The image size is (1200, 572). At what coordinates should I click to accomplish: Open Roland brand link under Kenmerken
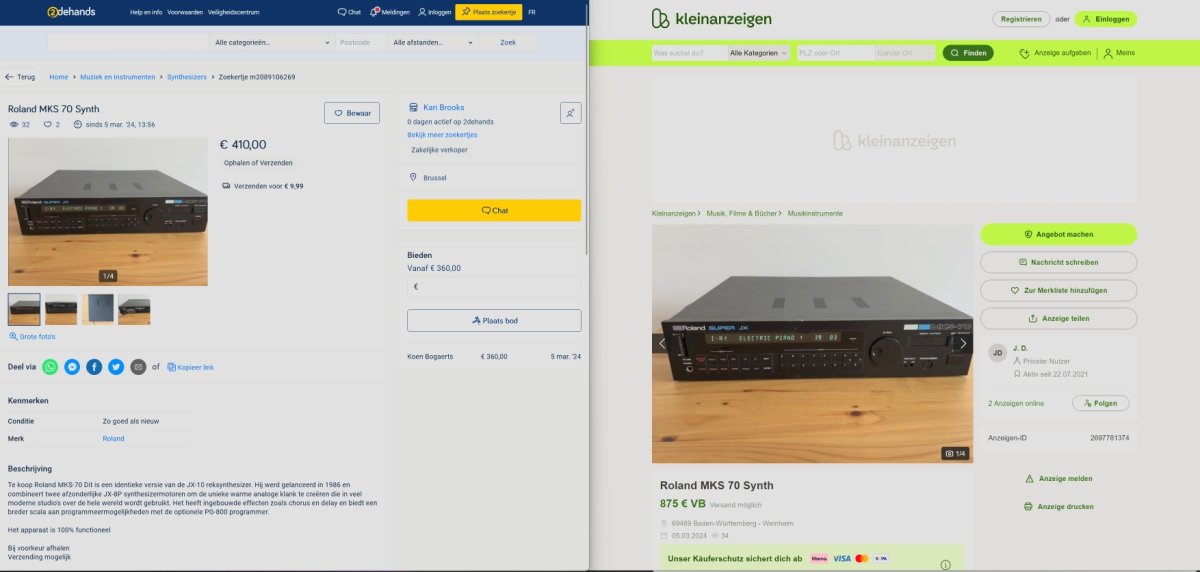113,438
